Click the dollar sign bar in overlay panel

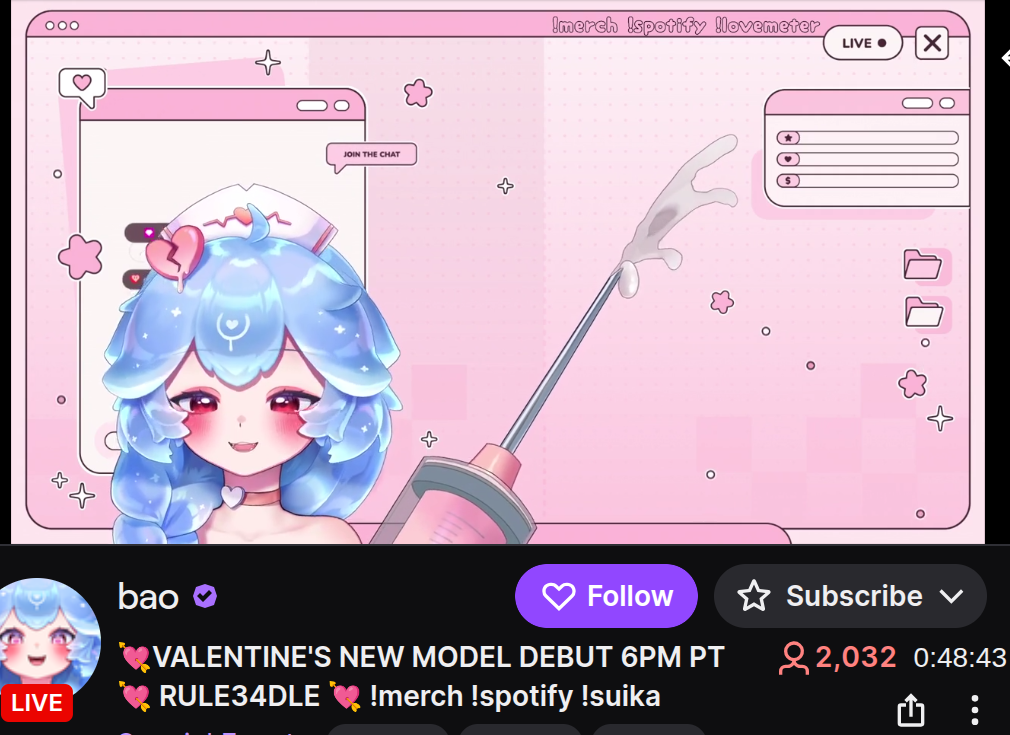tap(867, 181)
